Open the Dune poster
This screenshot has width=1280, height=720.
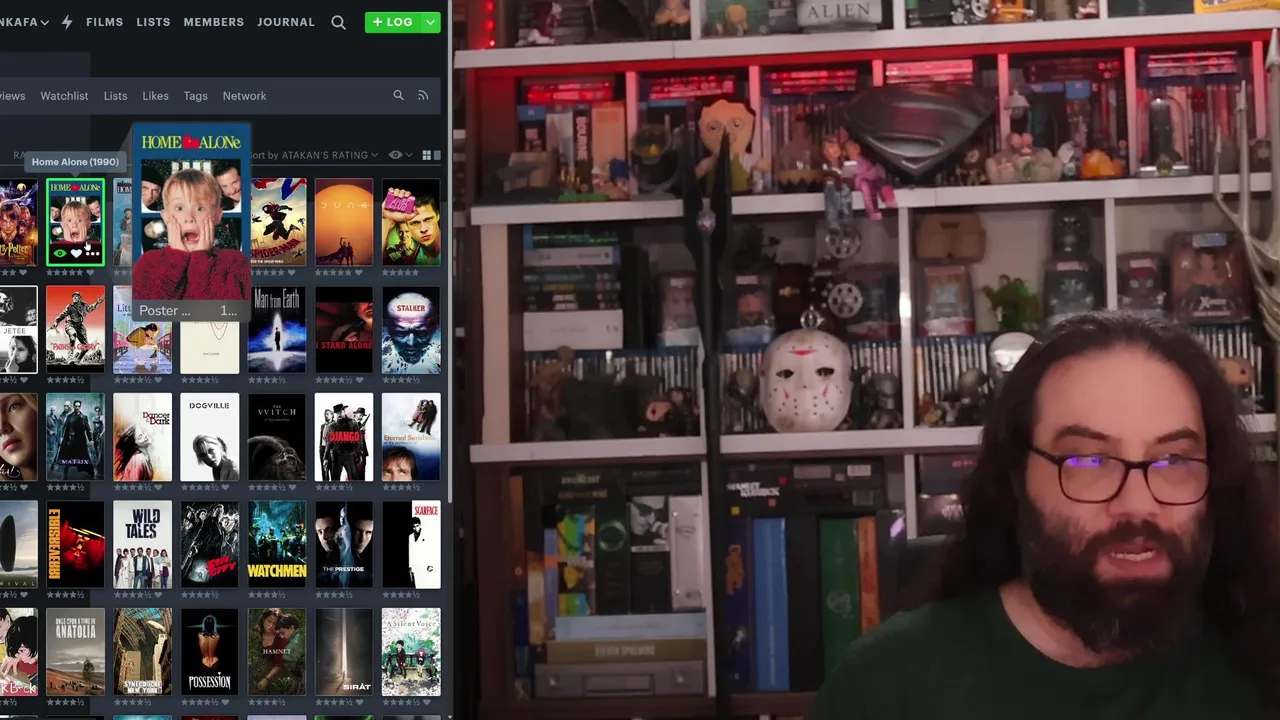(x=344, y=222)
